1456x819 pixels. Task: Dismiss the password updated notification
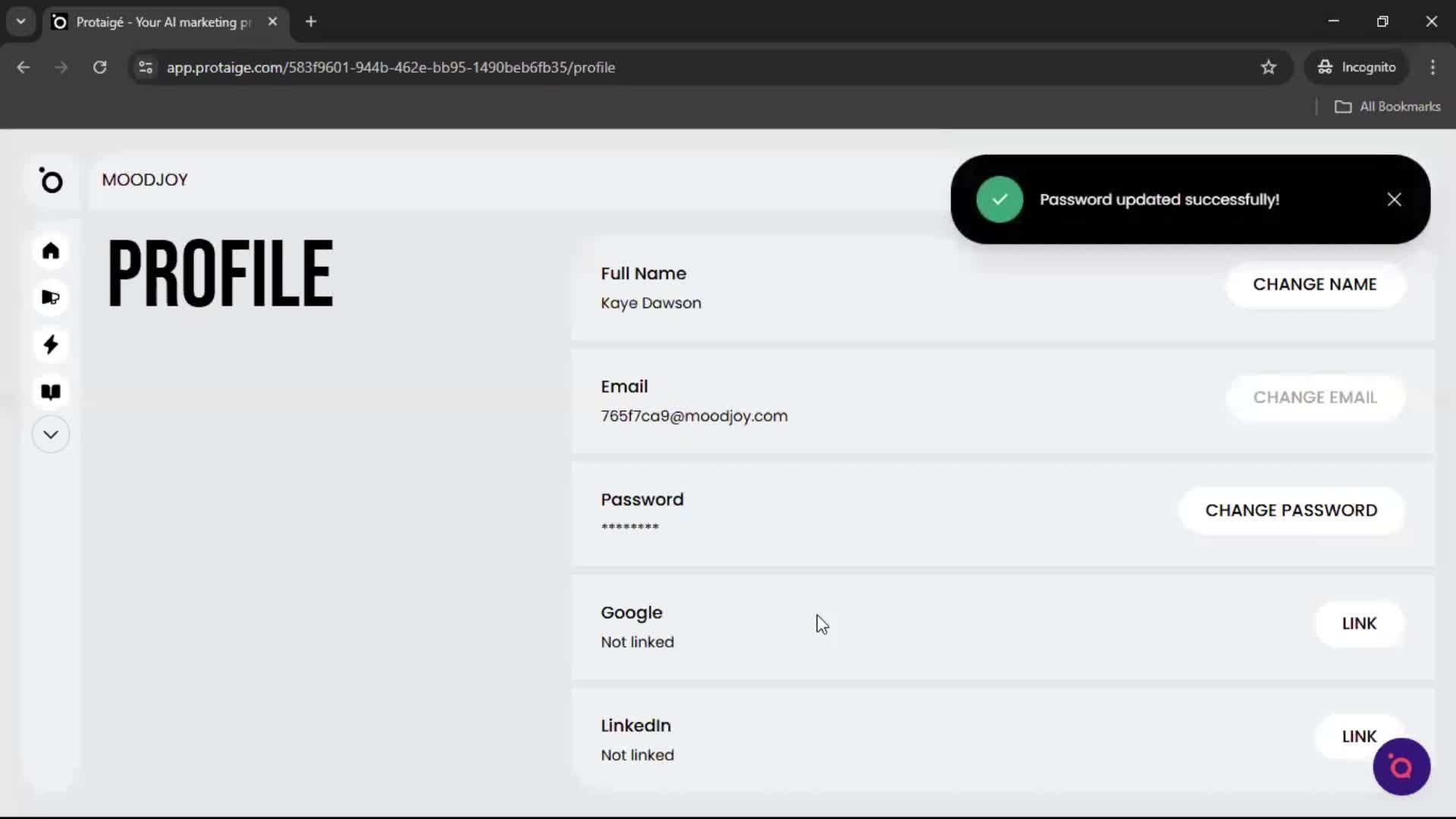[1395, 199]
